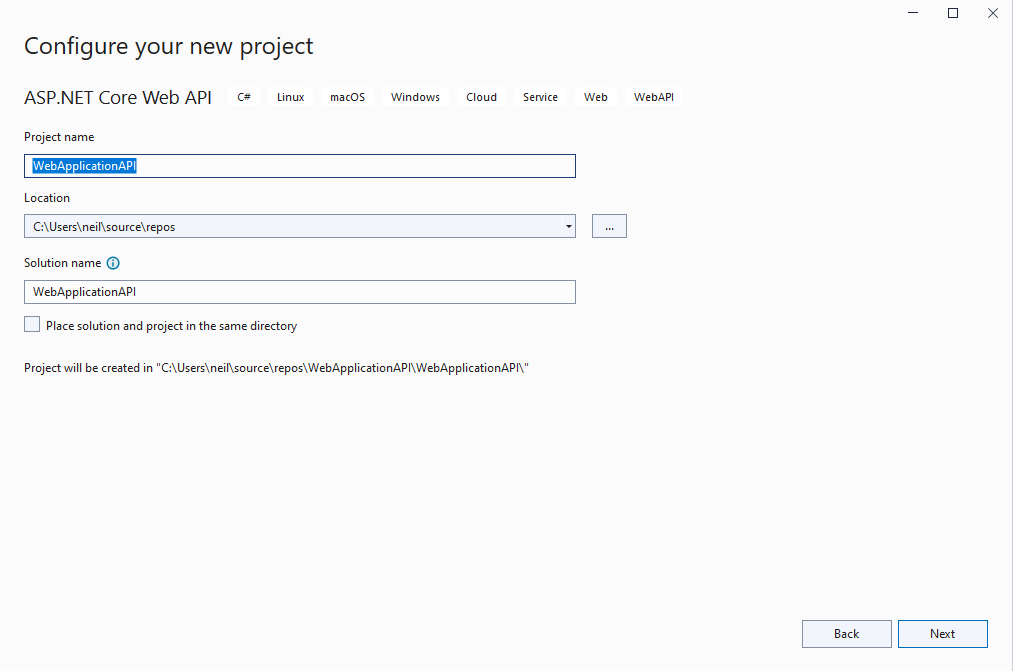This screenshot has width=1013, height=671.
Task: Go back with the Back button
Action: [846, 634]
